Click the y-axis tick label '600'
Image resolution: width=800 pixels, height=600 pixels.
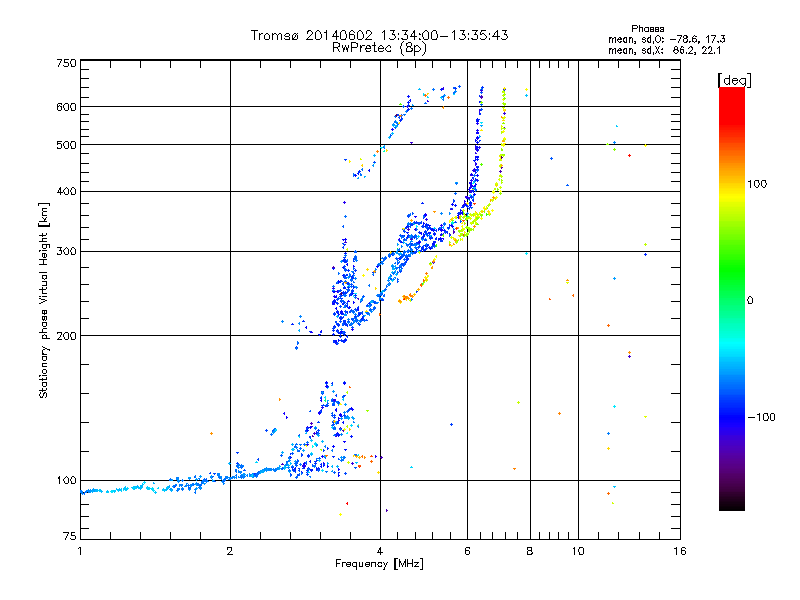[66, 107]
